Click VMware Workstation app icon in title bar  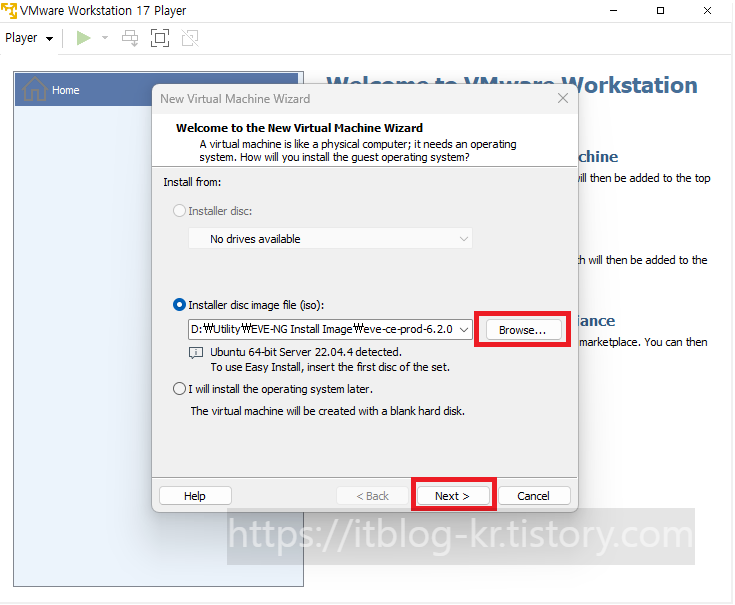9,10
